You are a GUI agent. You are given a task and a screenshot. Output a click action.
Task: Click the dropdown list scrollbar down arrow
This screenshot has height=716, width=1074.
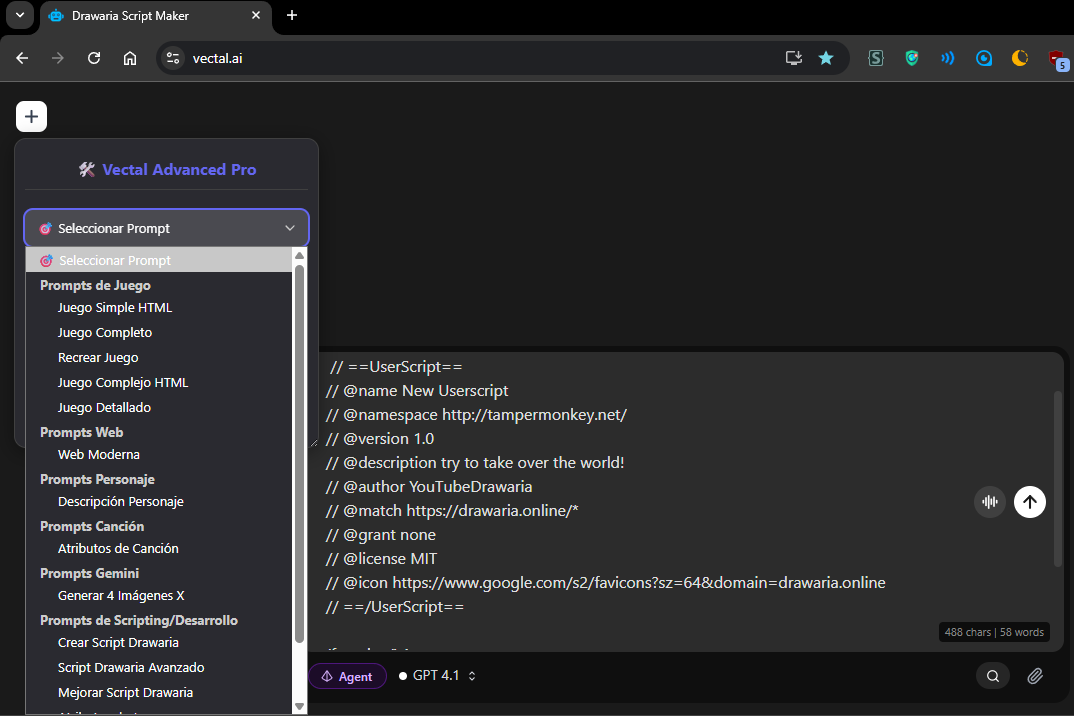tap(299, 706)
